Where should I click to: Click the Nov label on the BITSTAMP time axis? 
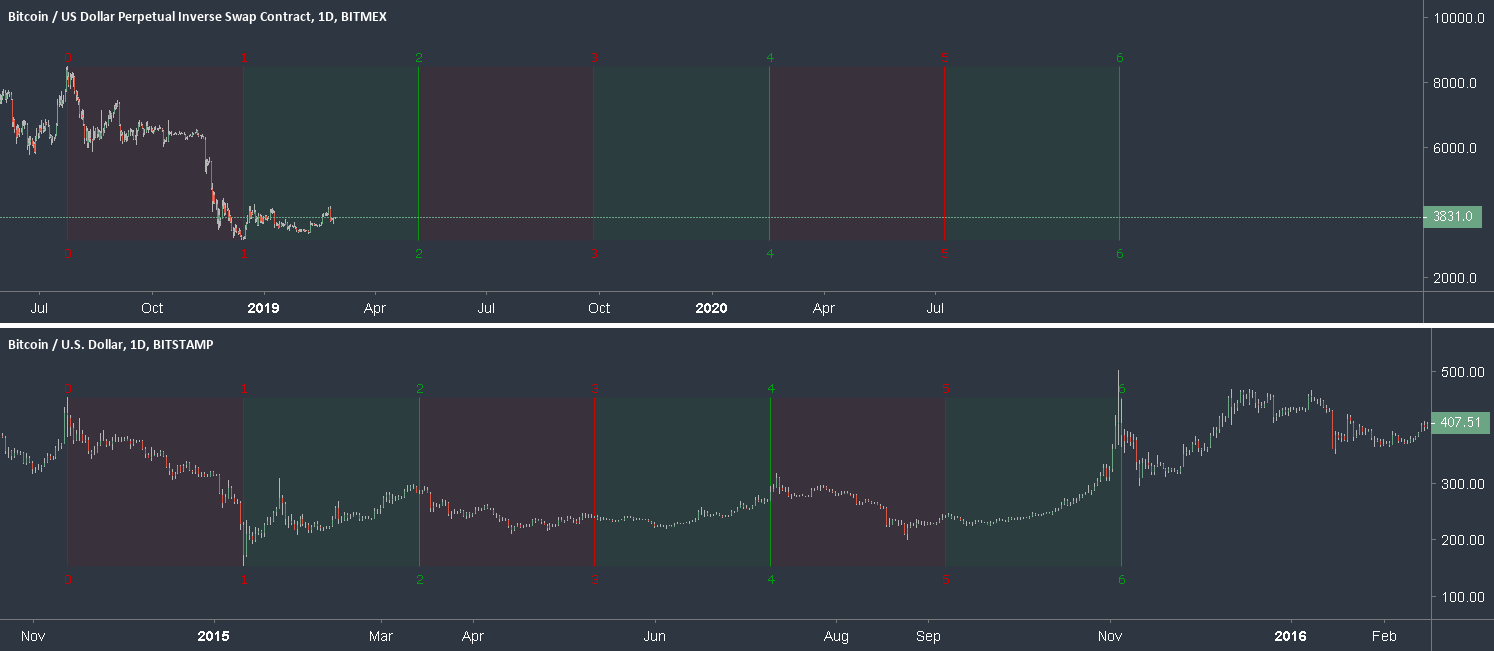tap(32, 635)
